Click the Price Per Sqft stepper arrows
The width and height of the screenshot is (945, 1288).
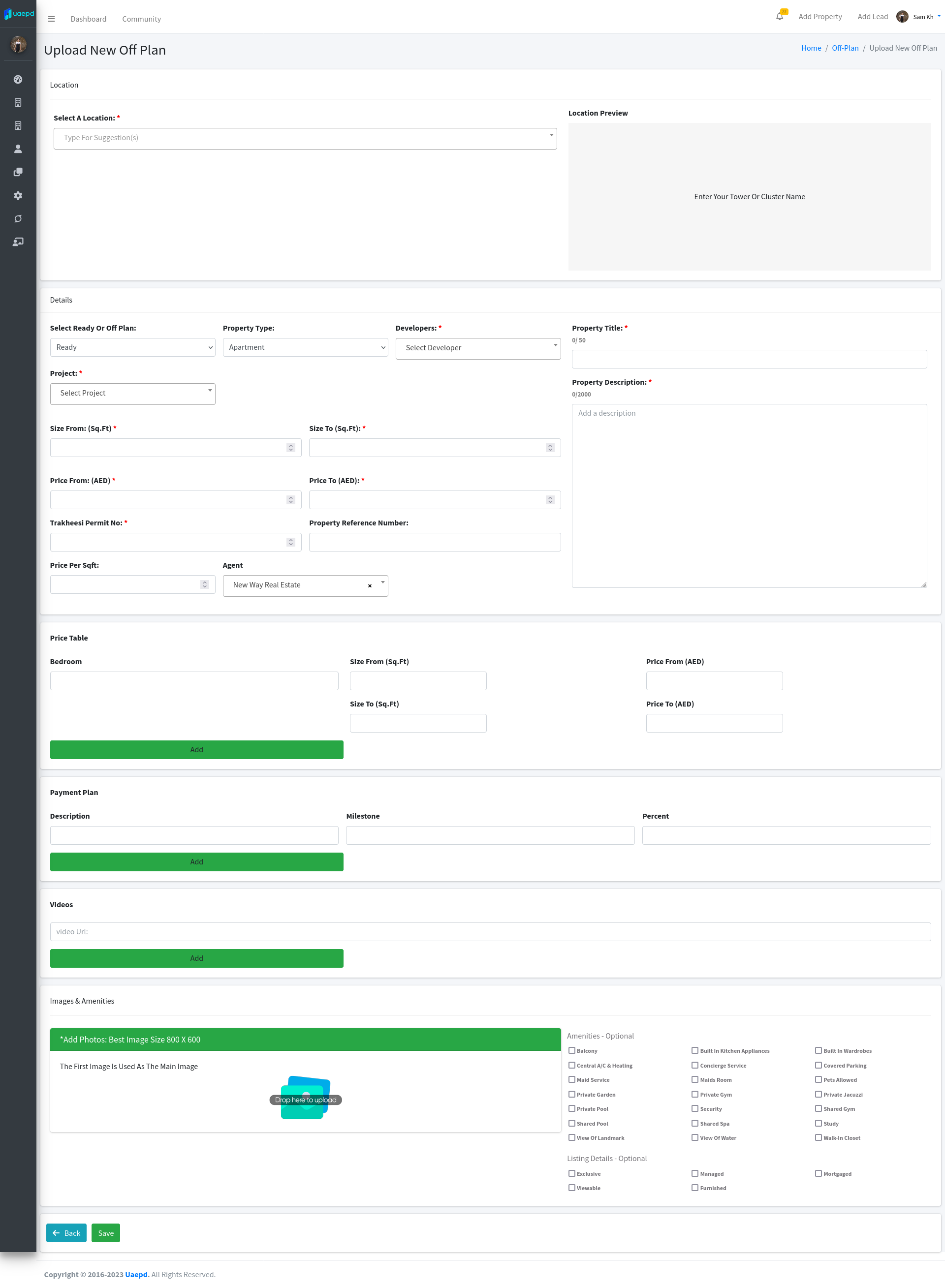(204, 584)
